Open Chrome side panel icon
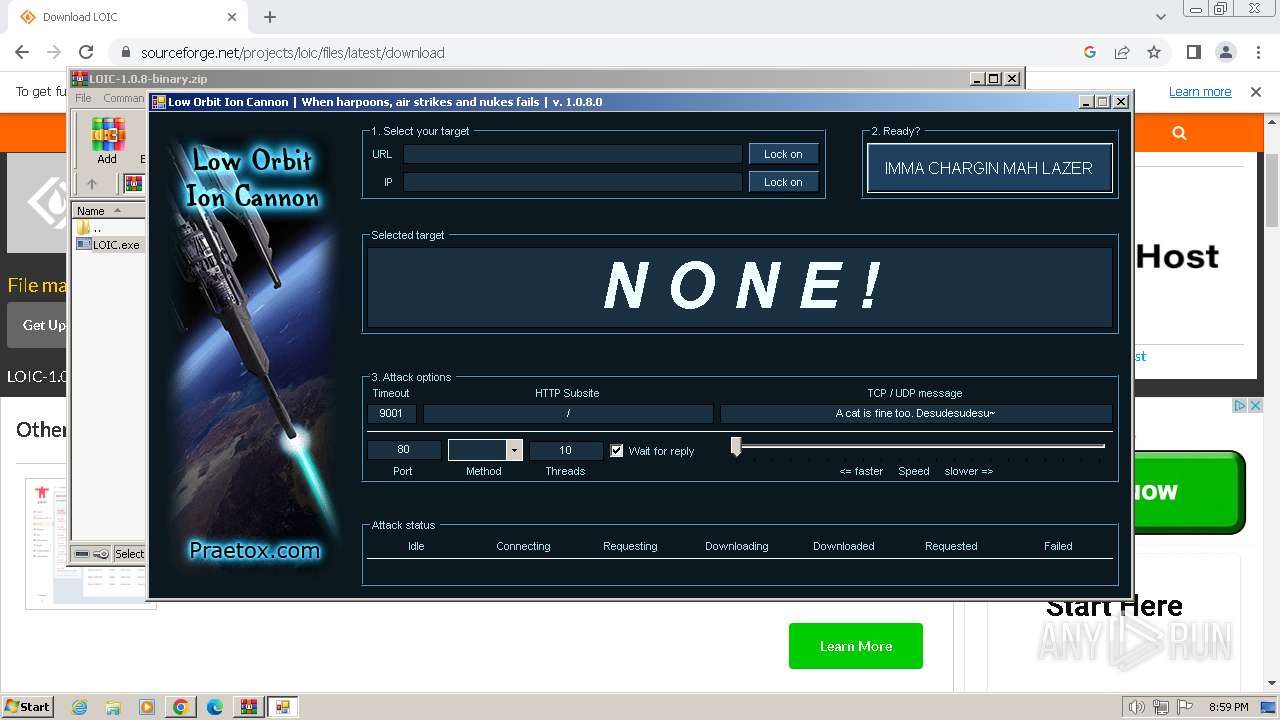The width and height of the screenshot is (1280, 720). (1194, 52)
